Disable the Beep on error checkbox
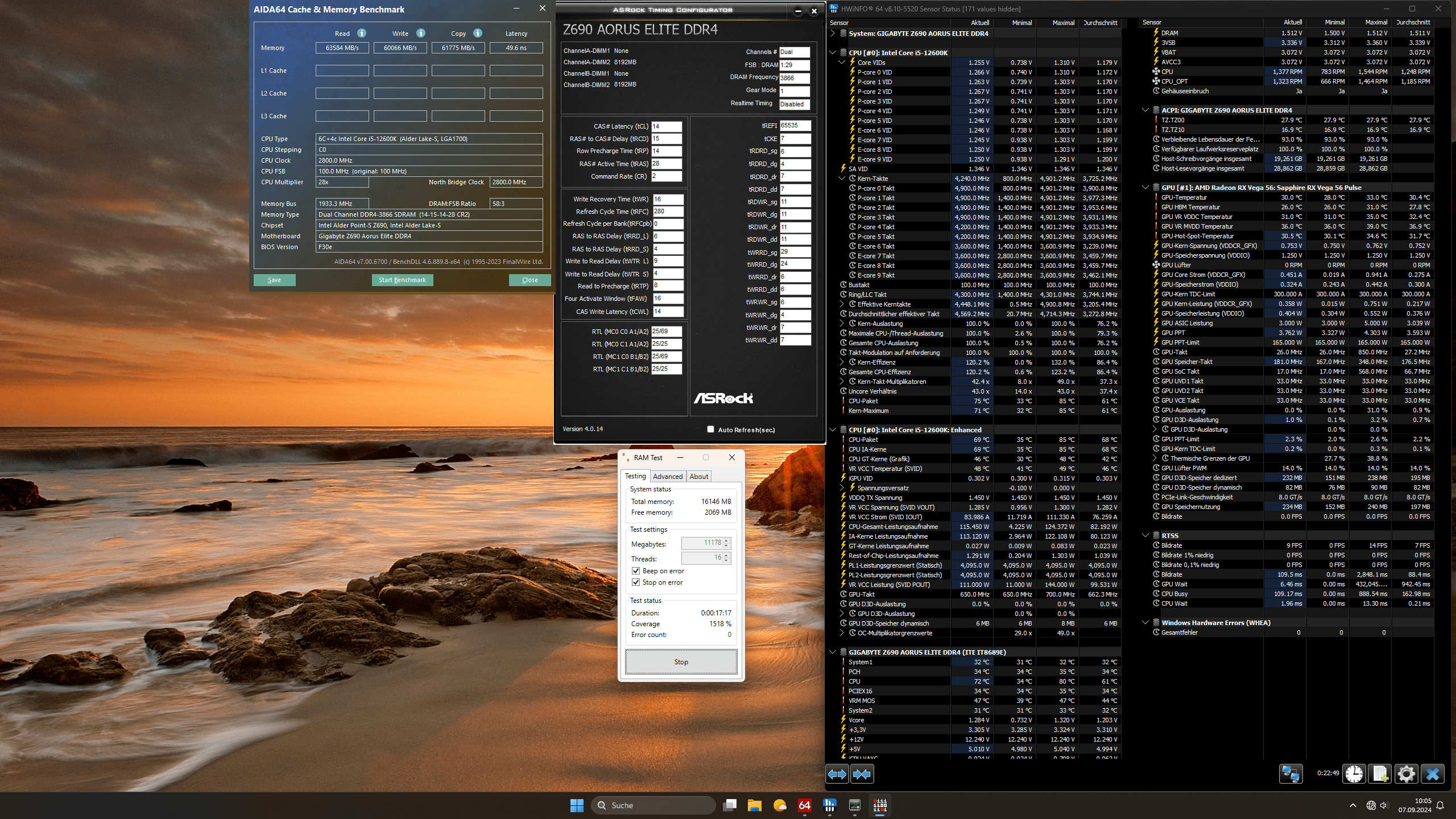Screen dimensions: 1456x819 click(x=636, y=571)
